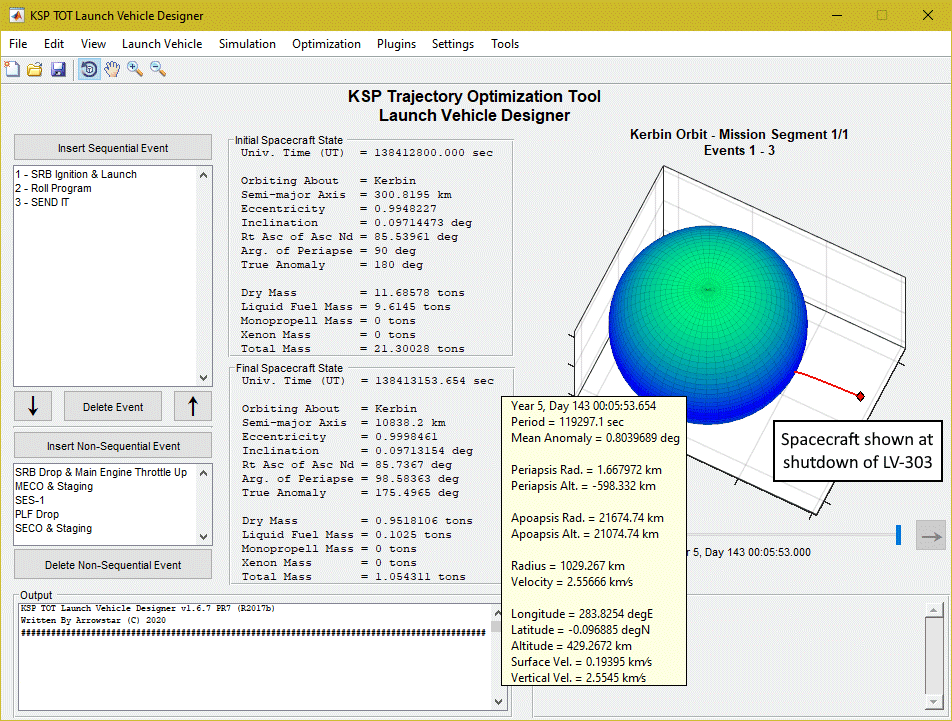Click Insert Sequential Event button
Image resolution: width=952 pixels, height=721 pixels.
[113, 147]
